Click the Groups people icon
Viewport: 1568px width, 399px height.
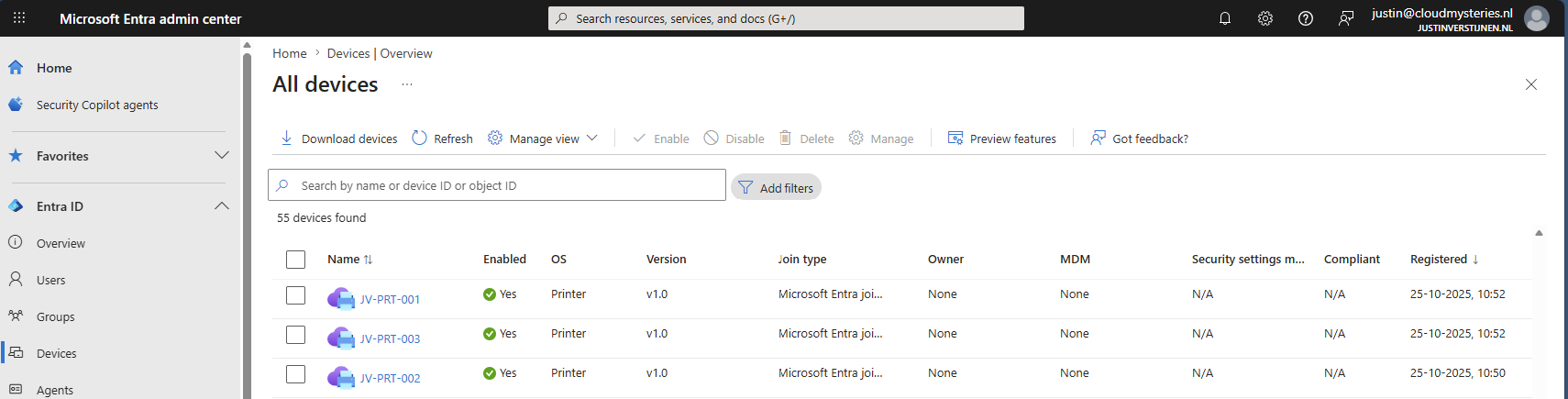(x=16, y=316)
